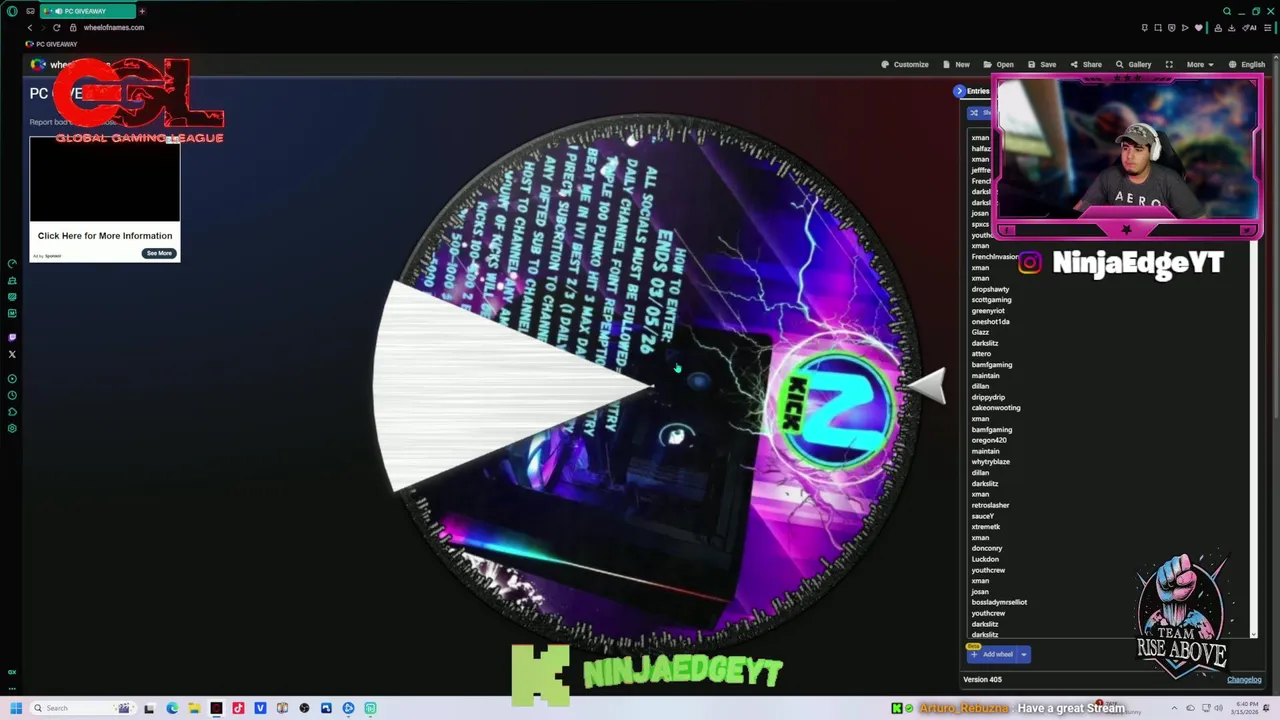The width and height of the screenshot is (1280, 720).
Task: Share this wheel
Action: coord(1086,64)
